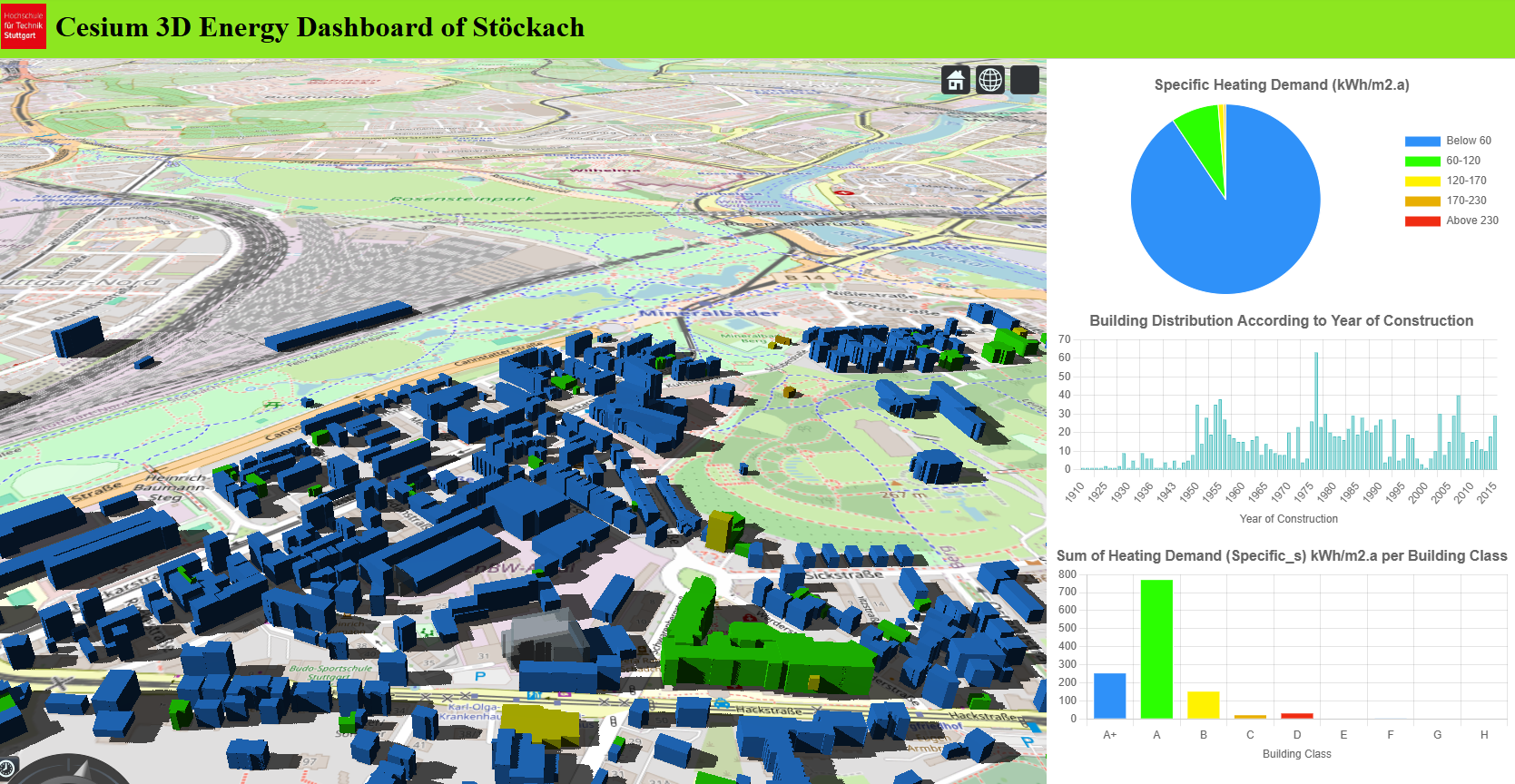
Task: Click the Home view button on the map
Action: [956, 80]
